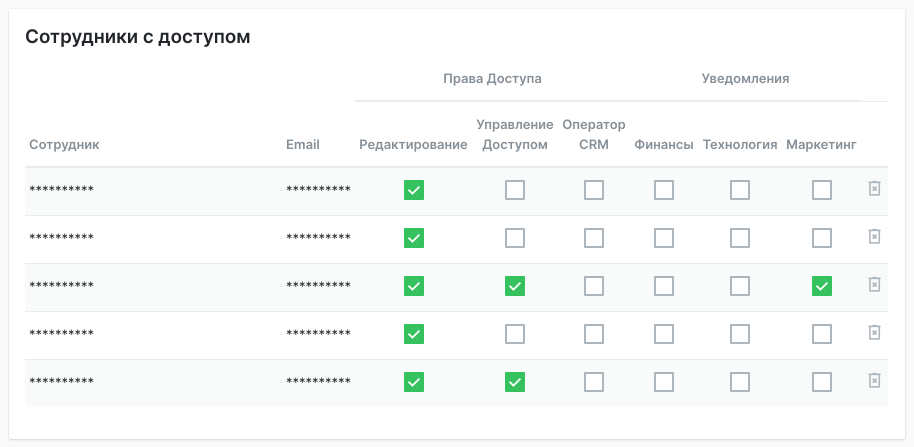Select the Технология column header

740,145
